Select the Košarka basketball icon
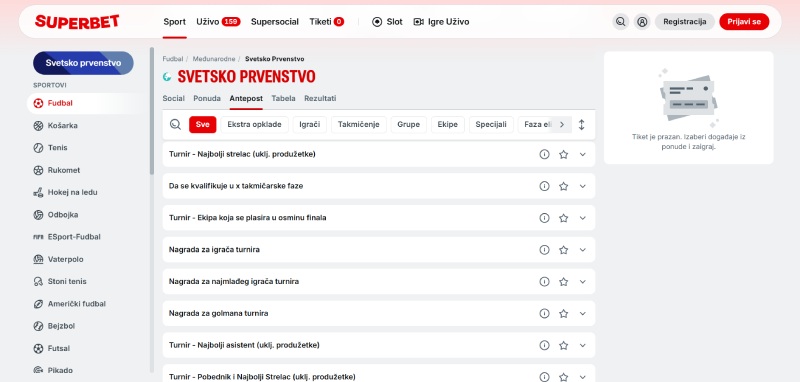Screen dimensions: 800x382 pyautogui.click(x=38, y=125)
